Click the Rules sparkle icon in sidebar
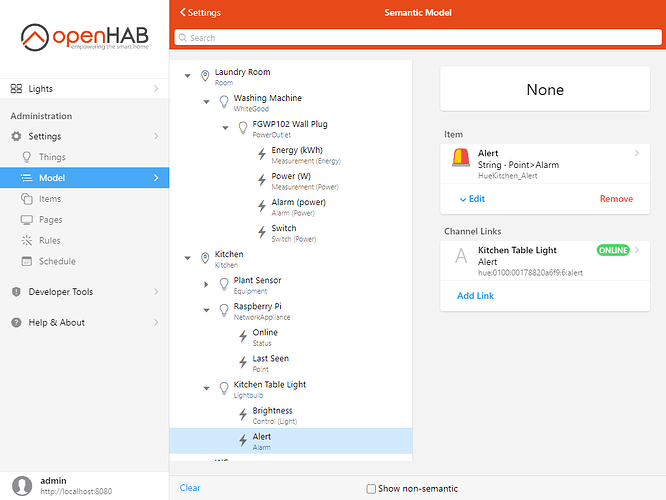The width and height of the screenshot is (666, 500). click(27, 241)
